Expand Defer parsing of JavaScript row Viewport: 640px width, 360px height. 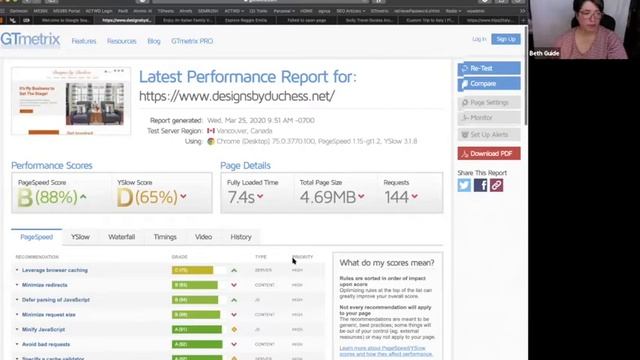56,300
